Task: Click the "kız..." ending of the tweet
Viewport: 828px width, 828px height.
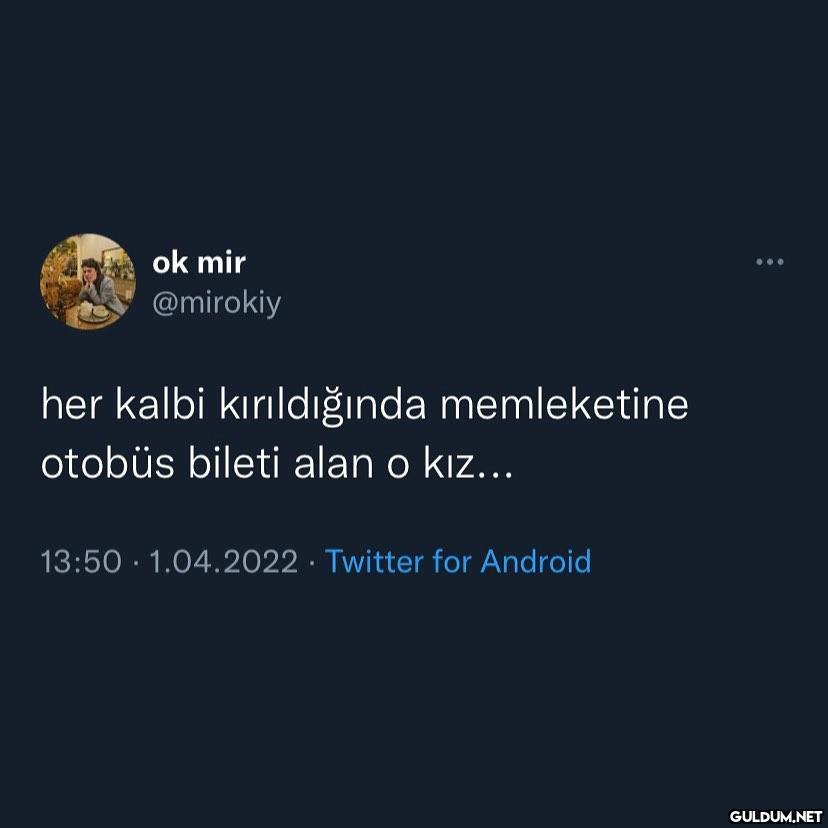Action: (x=468, y=465)
